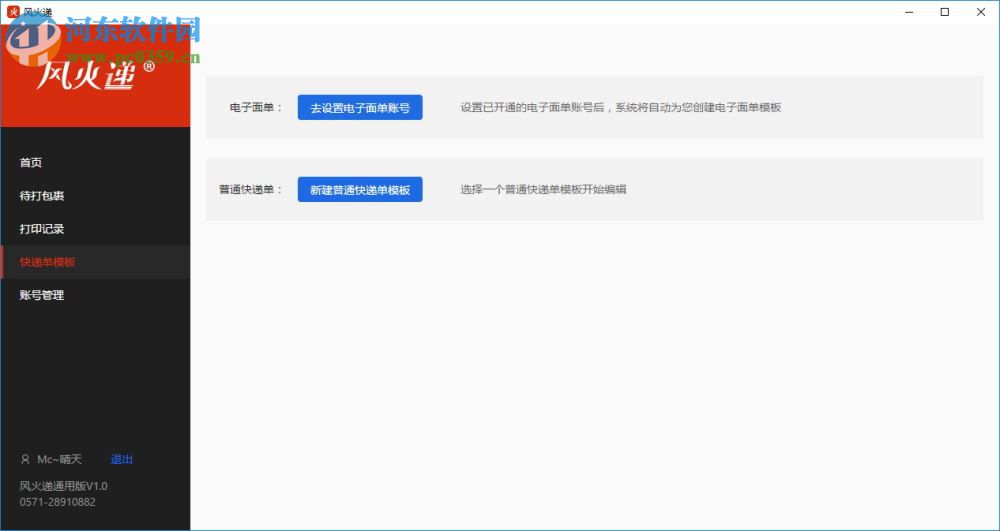Click 新建普通快递单模板 button
The height and width of the screenshot is (531, 1000).
[x=360, y=189]
